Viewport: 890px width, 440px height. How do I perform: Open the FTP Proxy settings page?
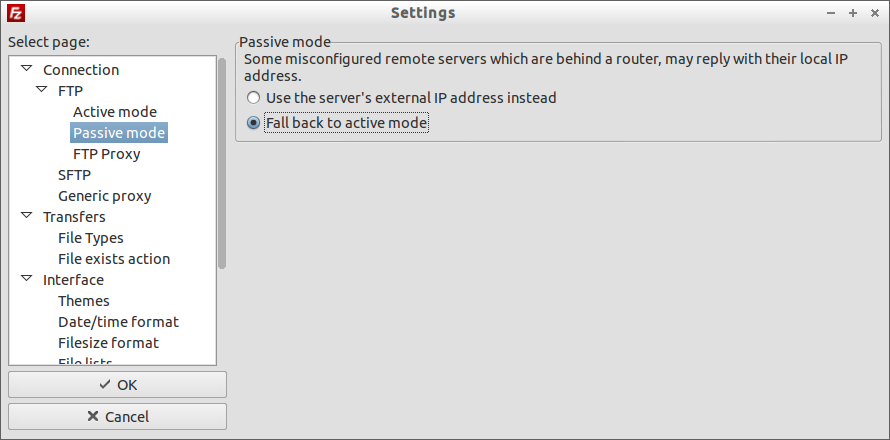107,154
